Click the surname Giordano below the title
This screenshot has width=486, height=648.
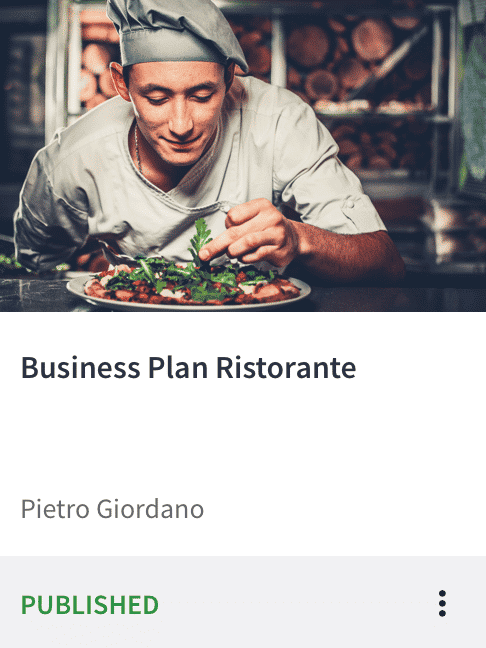point(150,509)
